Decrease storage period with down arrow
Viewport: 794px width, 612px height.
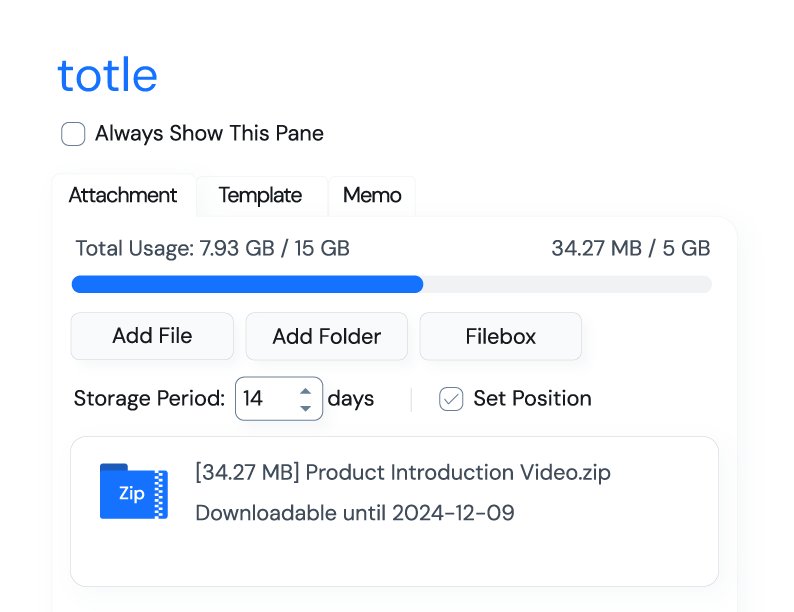click(306, 407)
